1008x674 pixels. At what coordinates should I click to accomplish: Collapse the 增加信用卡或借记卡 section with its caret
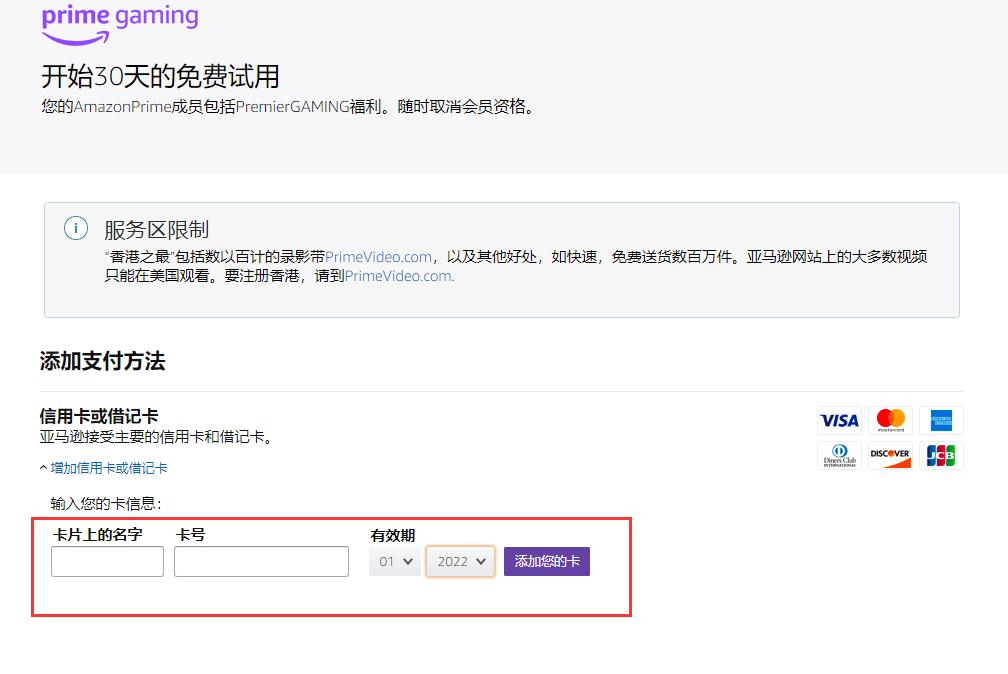coord(44,467)
